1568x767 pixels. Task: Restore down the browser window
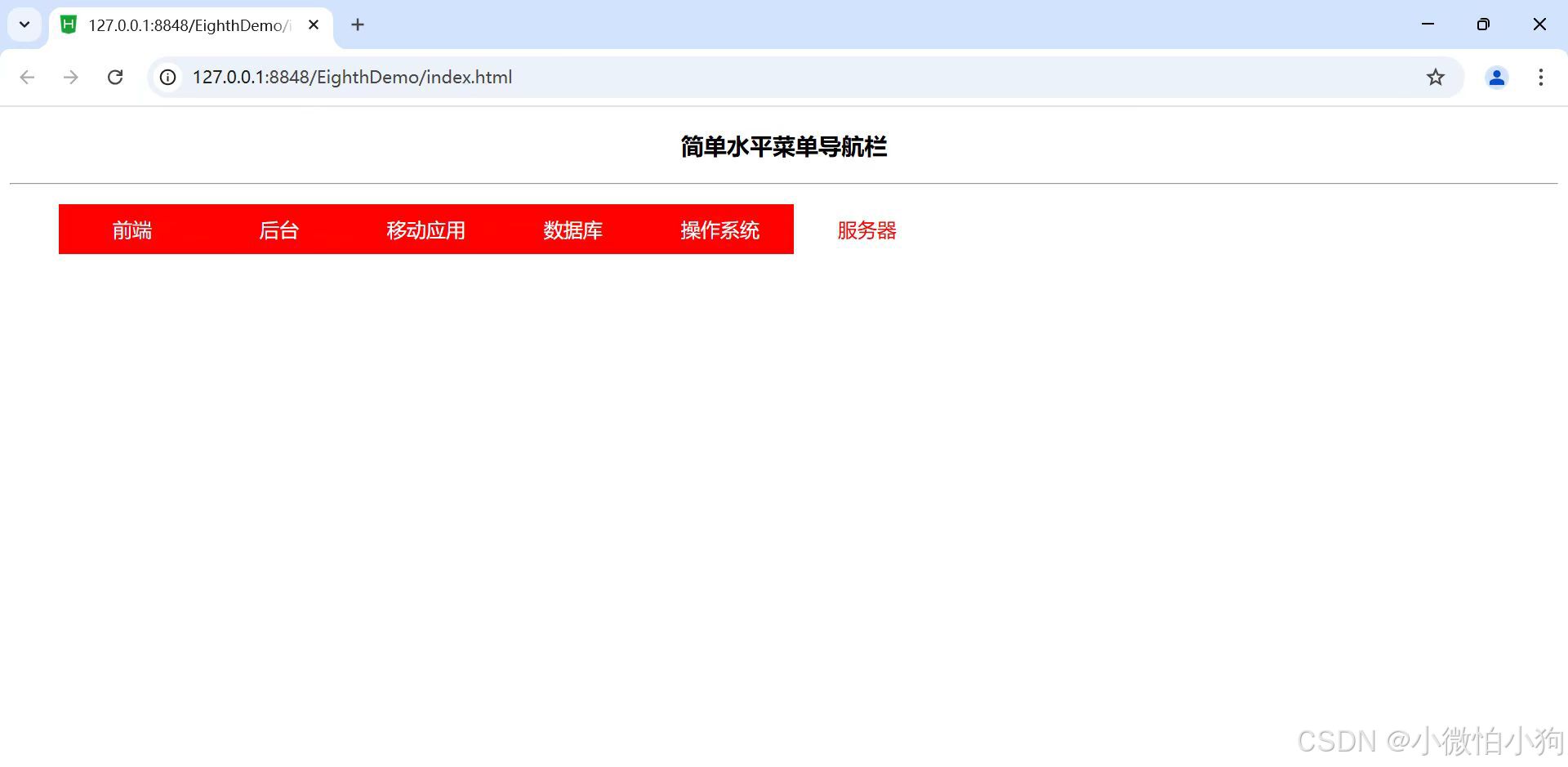coord(1483,25)
